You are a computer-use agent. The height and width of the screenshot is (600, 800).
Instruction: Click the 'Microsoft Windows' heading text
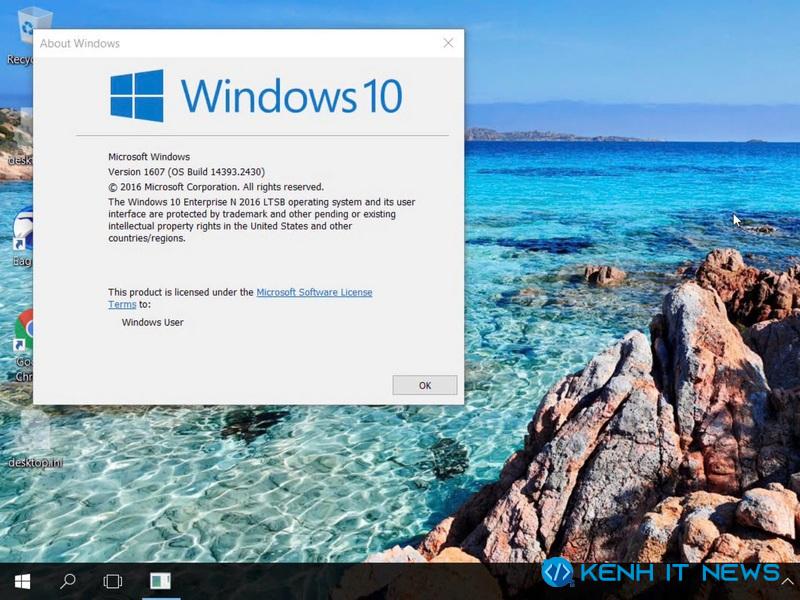click(x=149, y=157)
